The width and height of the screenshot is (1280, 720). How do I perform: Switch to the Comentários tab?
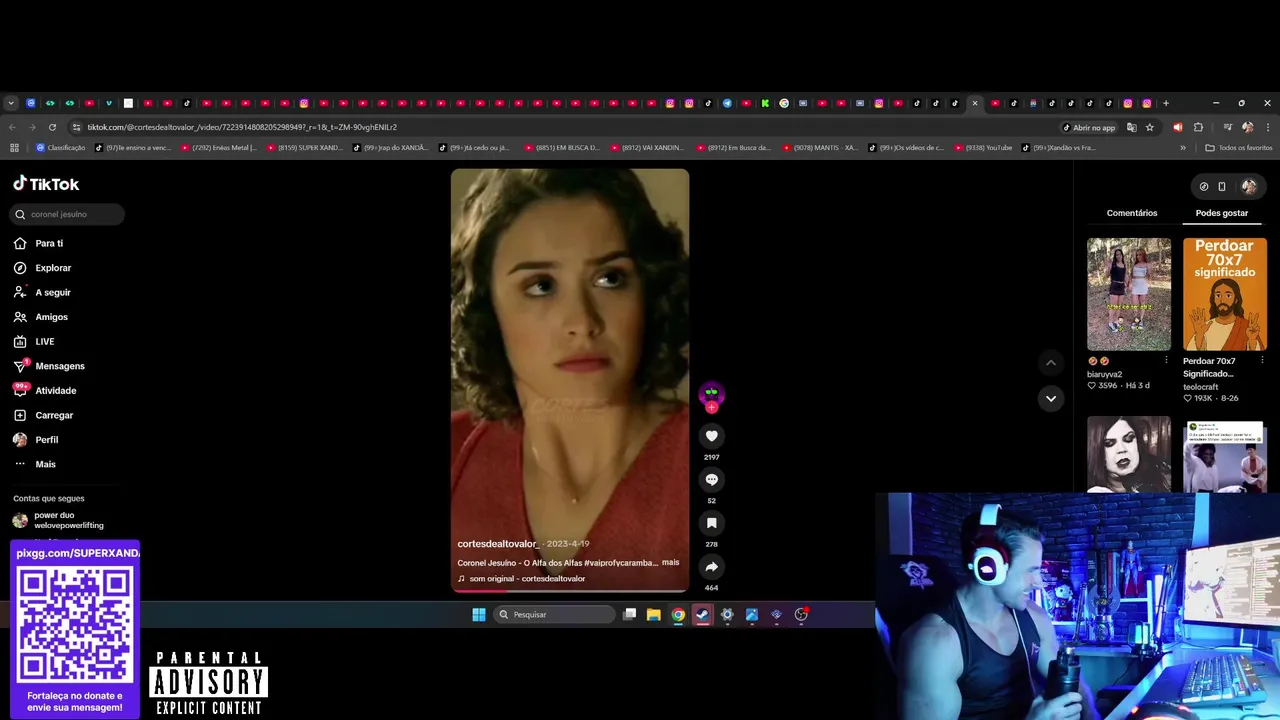coord(1132,213)
